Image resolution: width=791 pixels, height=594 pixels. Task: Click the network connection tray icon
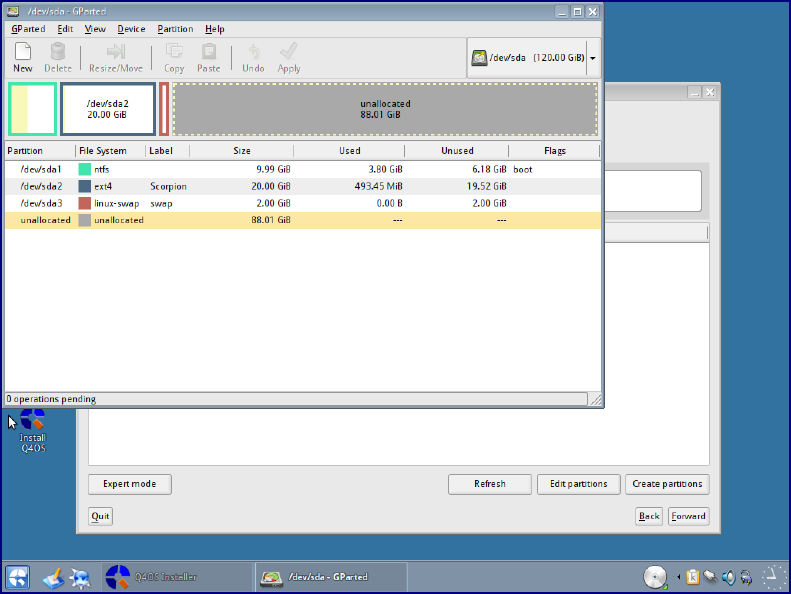tap(710, 576)
